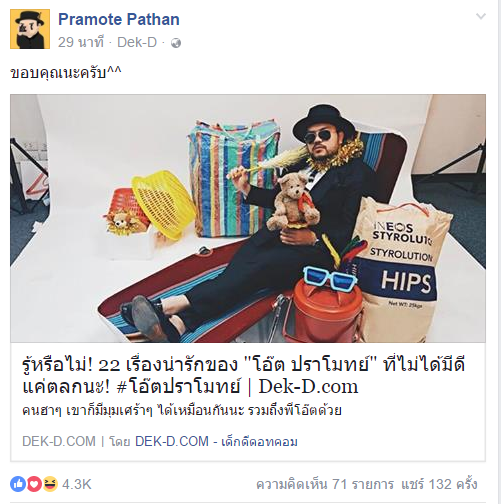
Task: Click the blue Like reaction icon
Action: pyautogui.click(x=18, y=484)
